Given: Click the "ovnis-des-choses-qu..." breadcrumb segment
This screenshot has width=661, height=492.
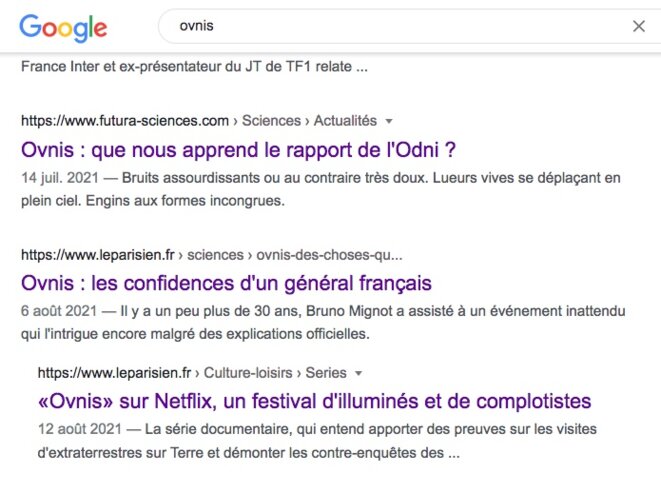Looking at the screenshot, I should point(329,255).
